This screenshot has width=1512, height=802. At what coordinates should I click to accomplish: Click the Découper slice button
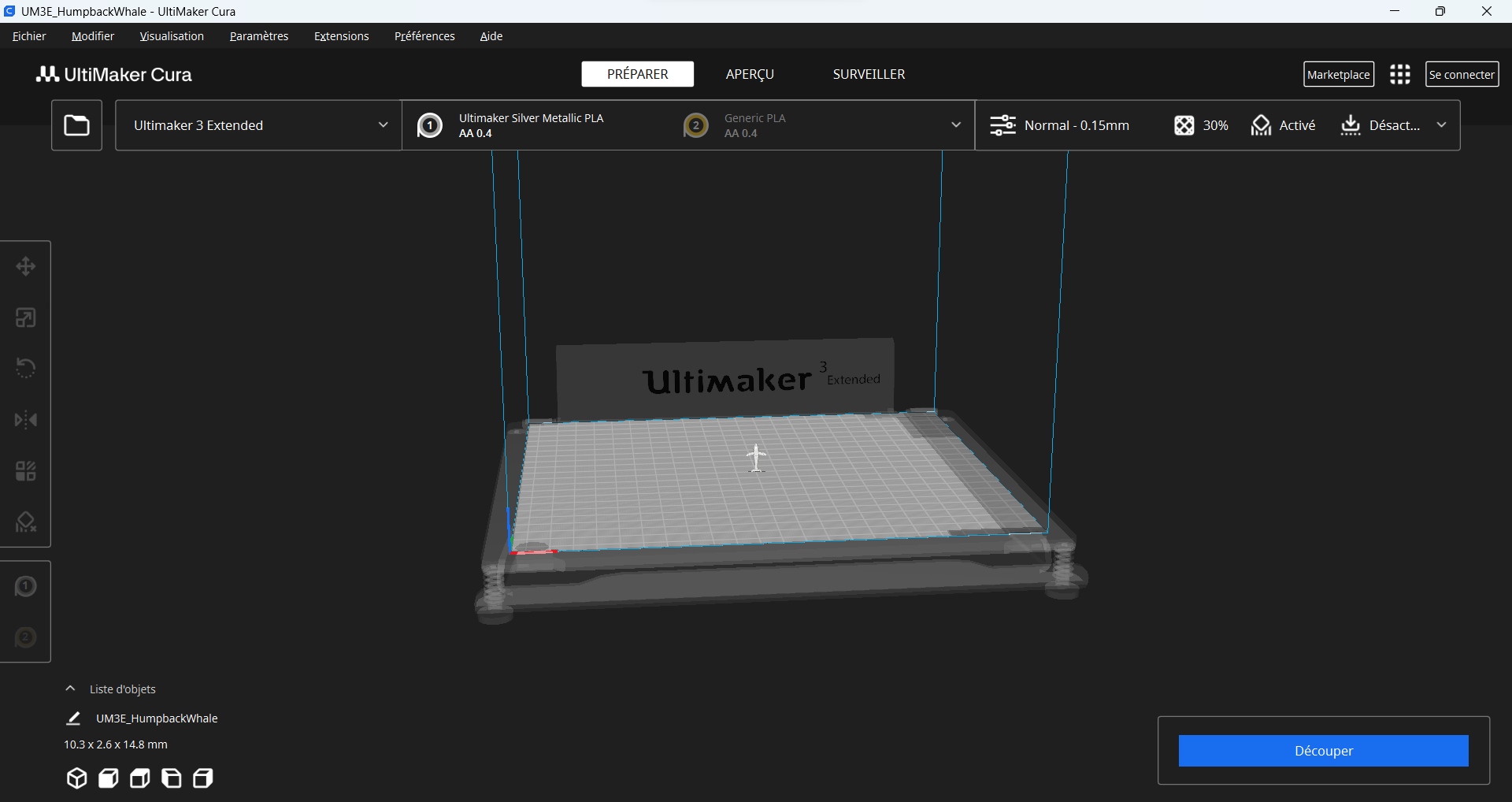tap(1323, 751)
